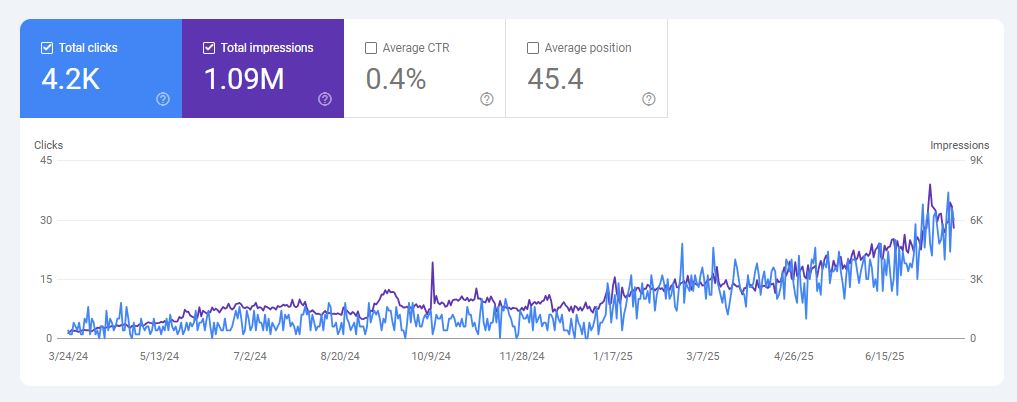
Task: Open the Average position help icon
Action: [649, 99]
